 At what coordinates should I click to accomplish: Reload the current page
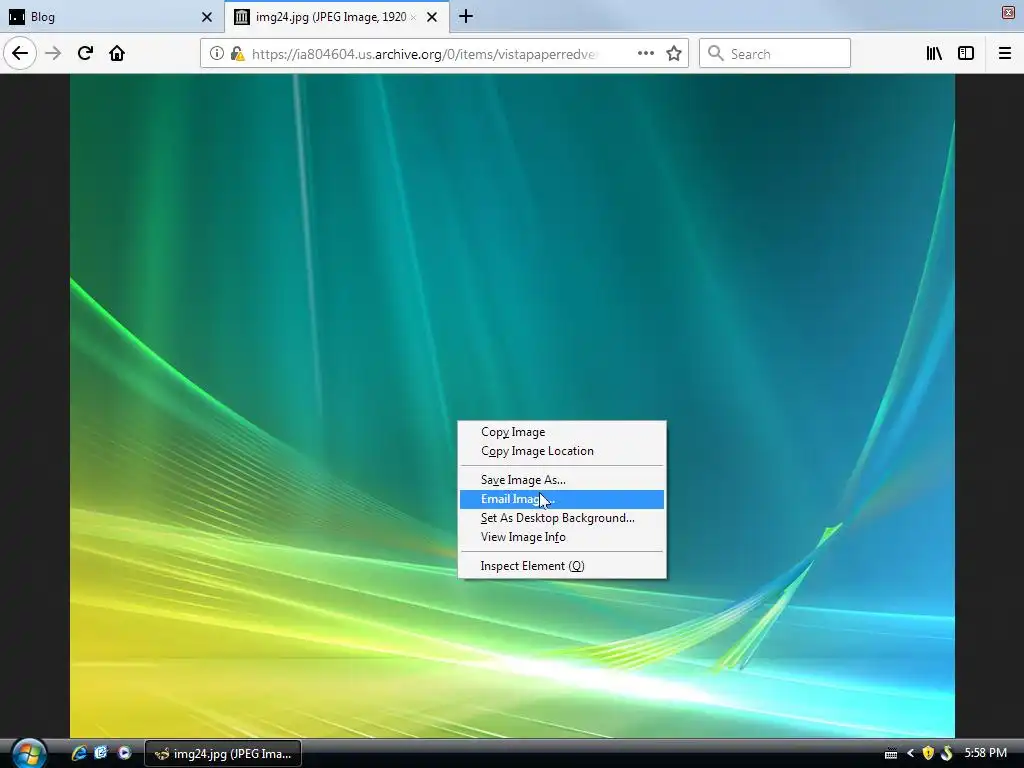click(85, 53)
